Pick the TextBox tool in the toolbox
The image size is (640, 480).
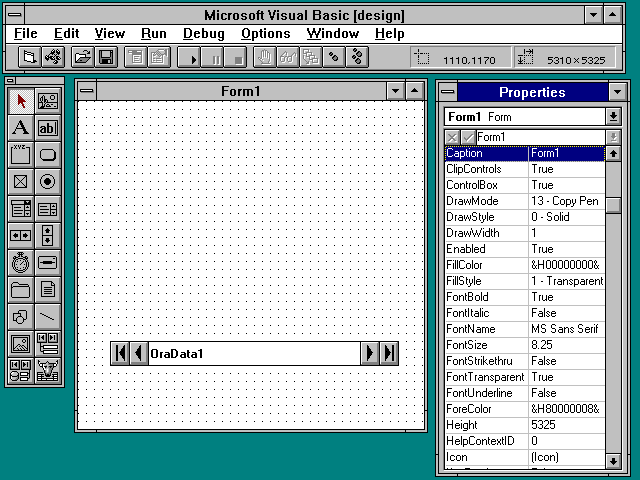point(47,128)
